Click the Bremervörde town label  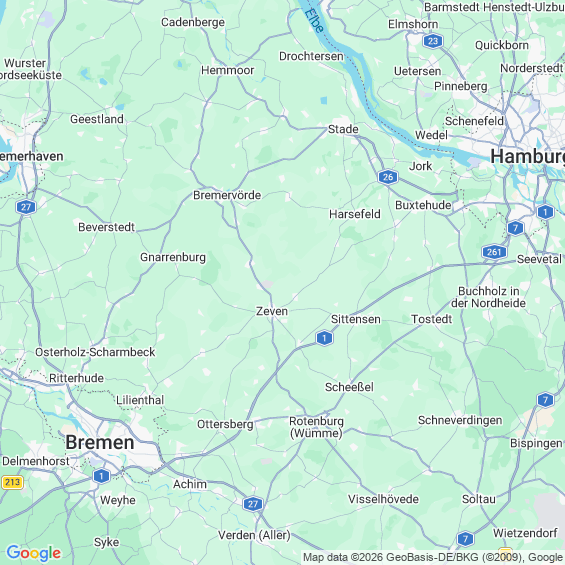coord(227,195)
